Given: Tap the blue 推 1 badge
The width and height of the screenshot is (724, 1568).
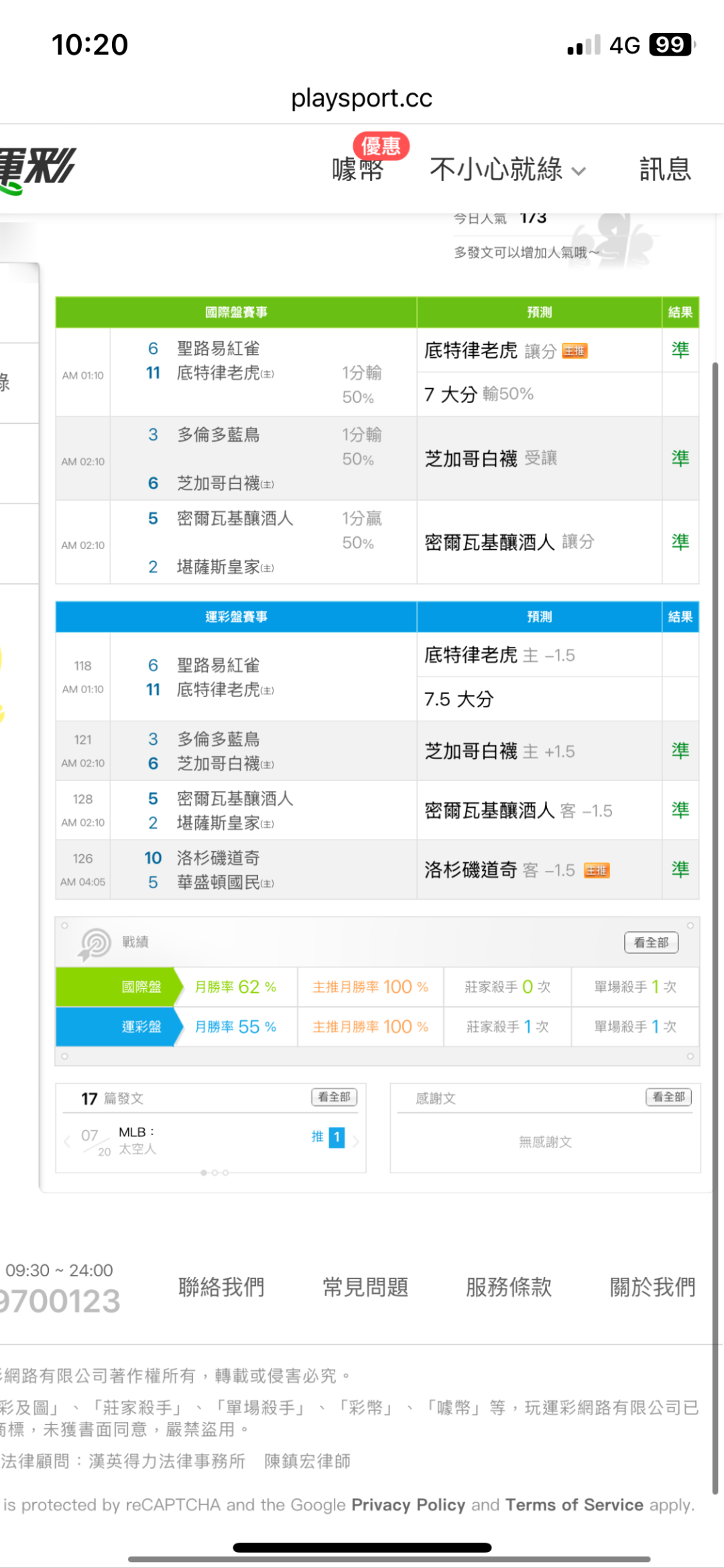Looking at the screenshot, I should pos(336,1137).
